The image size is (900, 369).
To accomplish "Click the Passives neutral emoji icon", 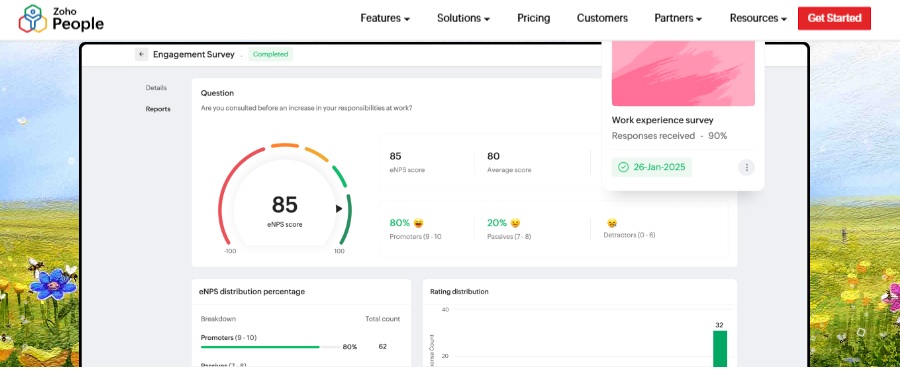I will click(x=515, y=223).
